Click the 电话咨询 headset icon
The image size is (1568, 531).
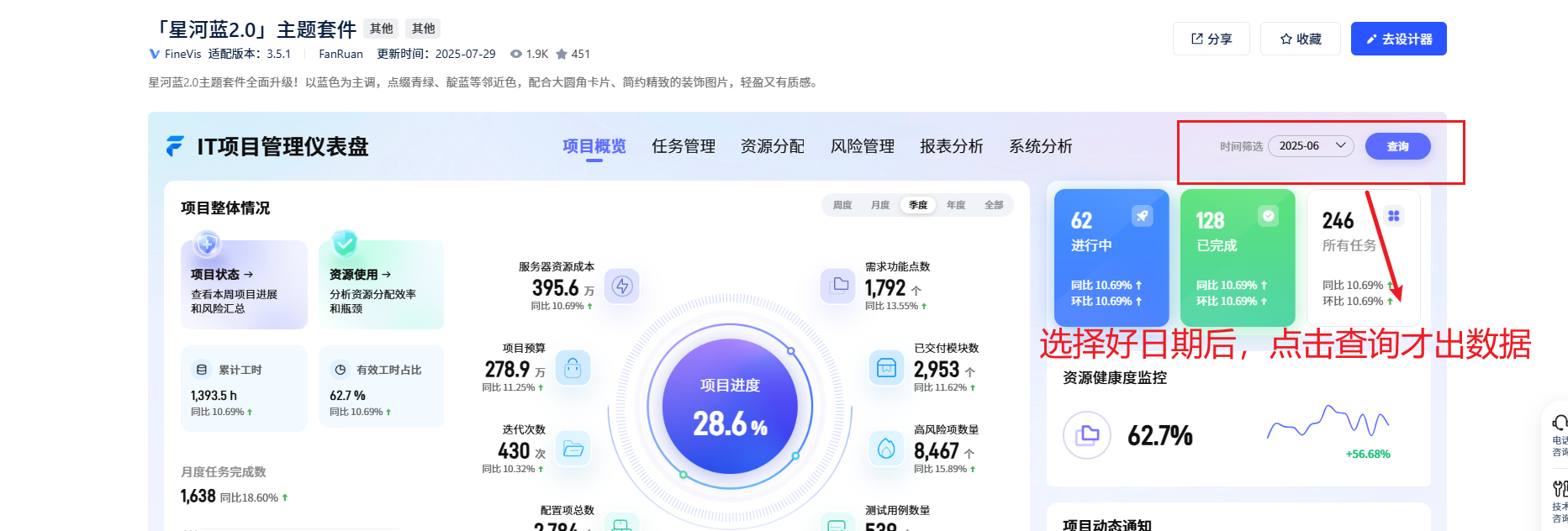tap(1560, 422)
